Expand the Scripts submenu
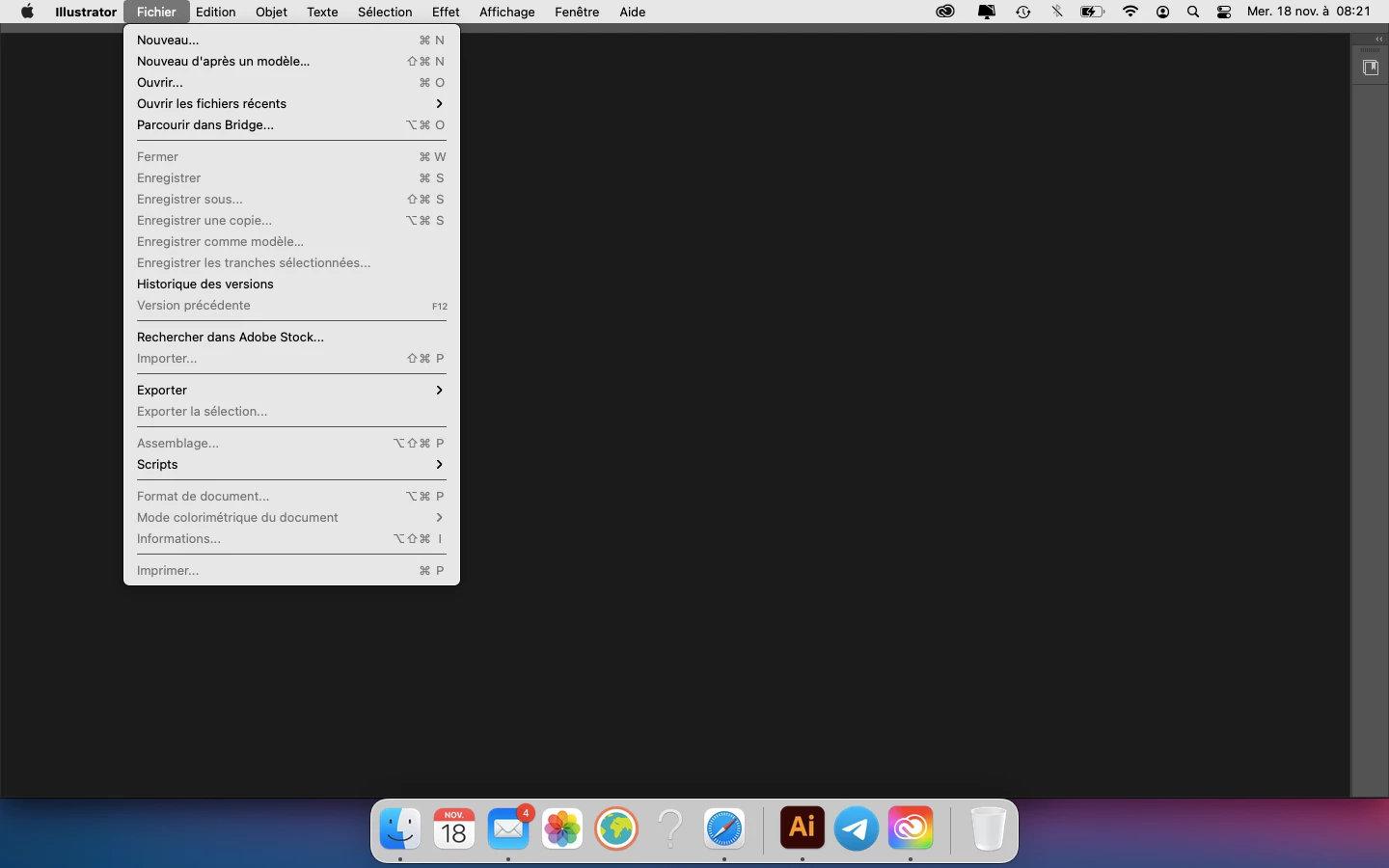 tap(291, 464)
